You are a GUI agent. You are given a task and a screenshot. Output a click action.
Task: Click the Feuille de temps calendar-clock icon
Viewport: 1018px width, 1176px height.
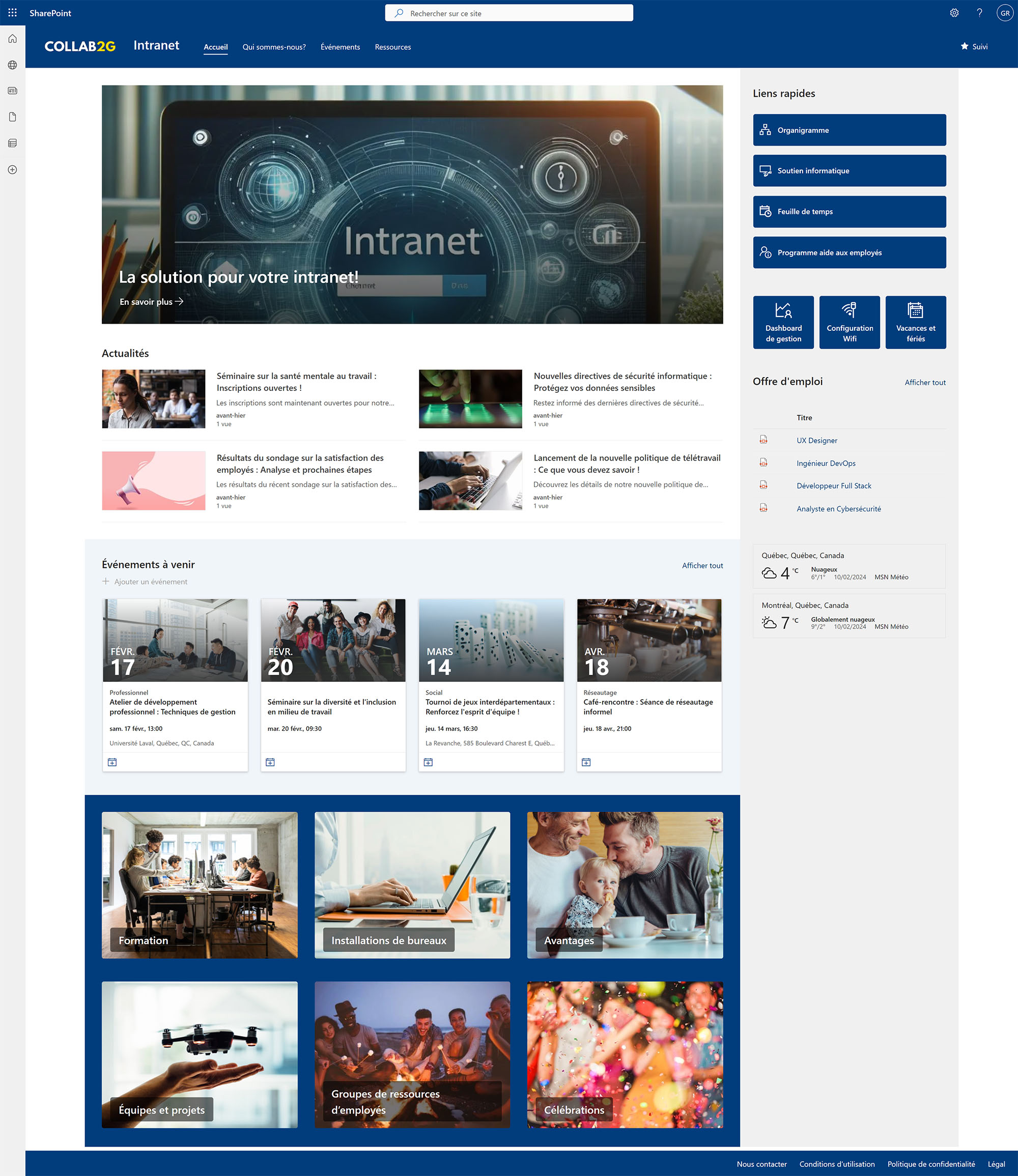coord(765,212)
